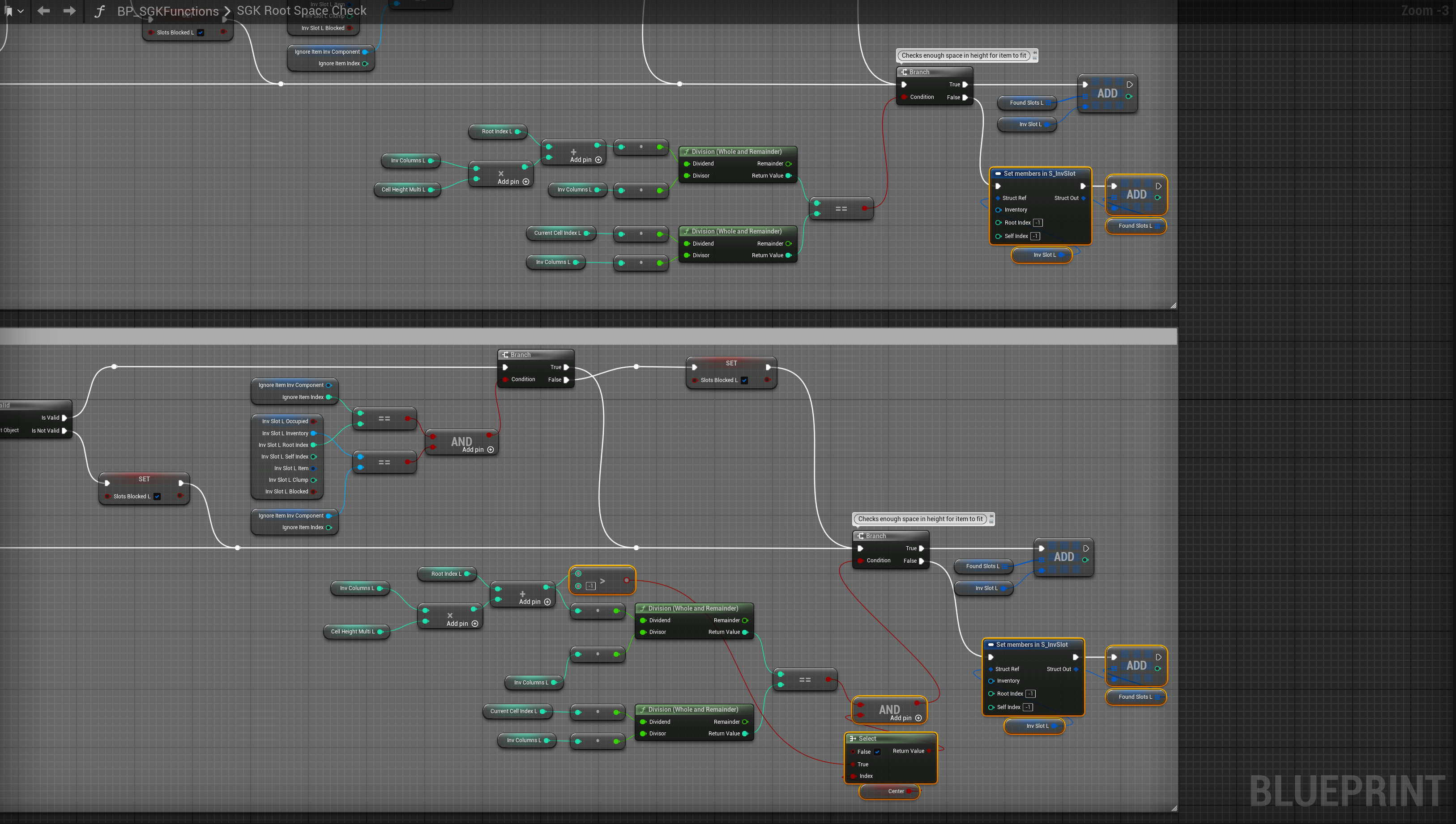Click the light gray comment title bar
Screen dimensions: 1456x824
click(x=589, y=336)
